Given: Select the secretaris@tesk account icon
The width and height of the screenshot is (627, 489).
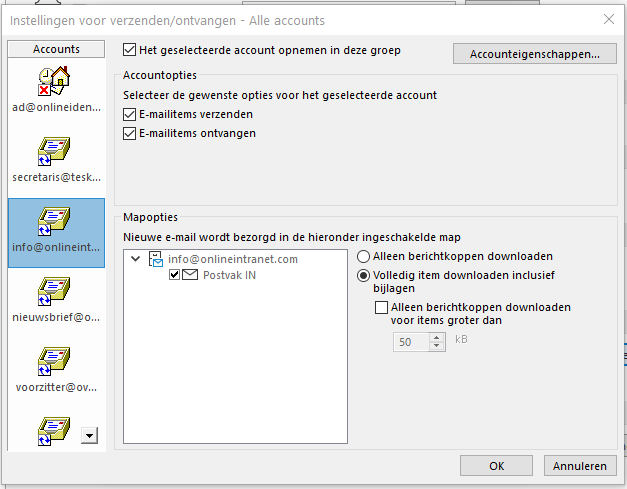Looking at the screenshot, I should (x=53, y=151).
